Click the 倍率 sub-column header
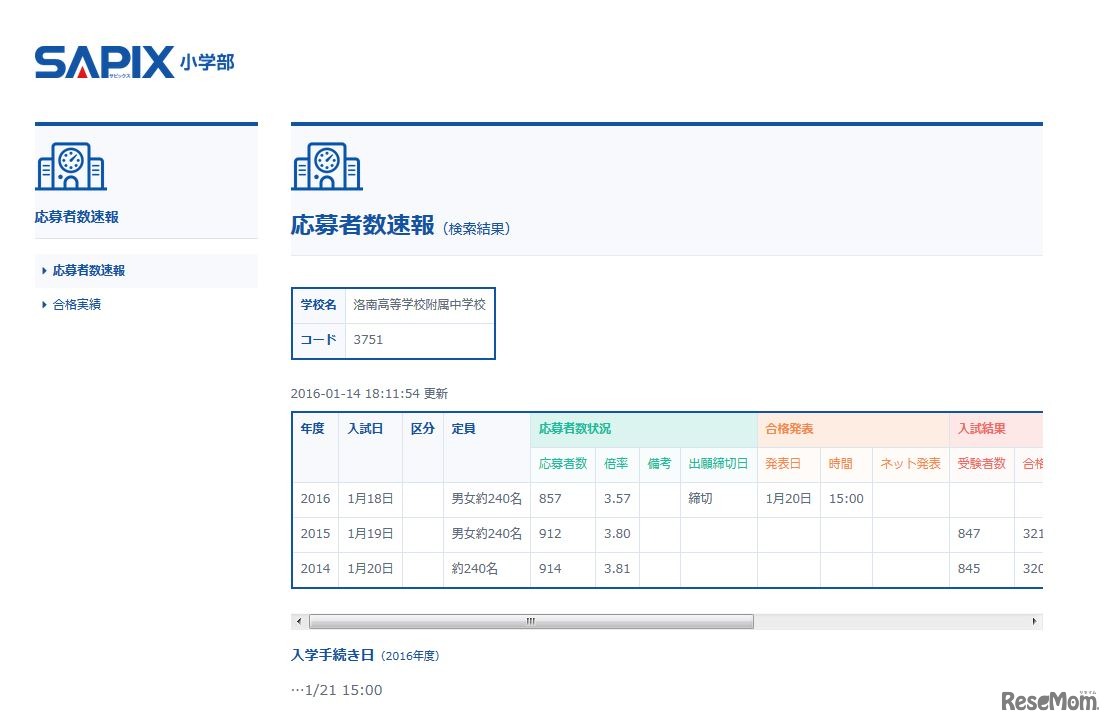The height and width of the screenshot is (724, 1112). (616, 464)
